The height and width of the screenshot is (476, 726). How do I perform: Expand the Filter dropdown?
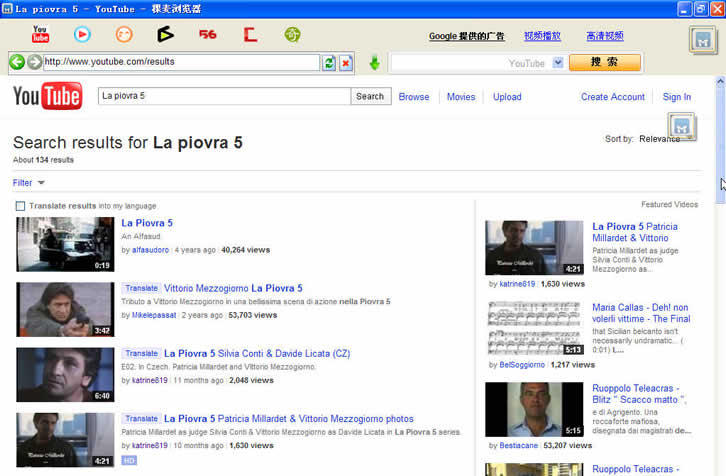coord(29,183)
